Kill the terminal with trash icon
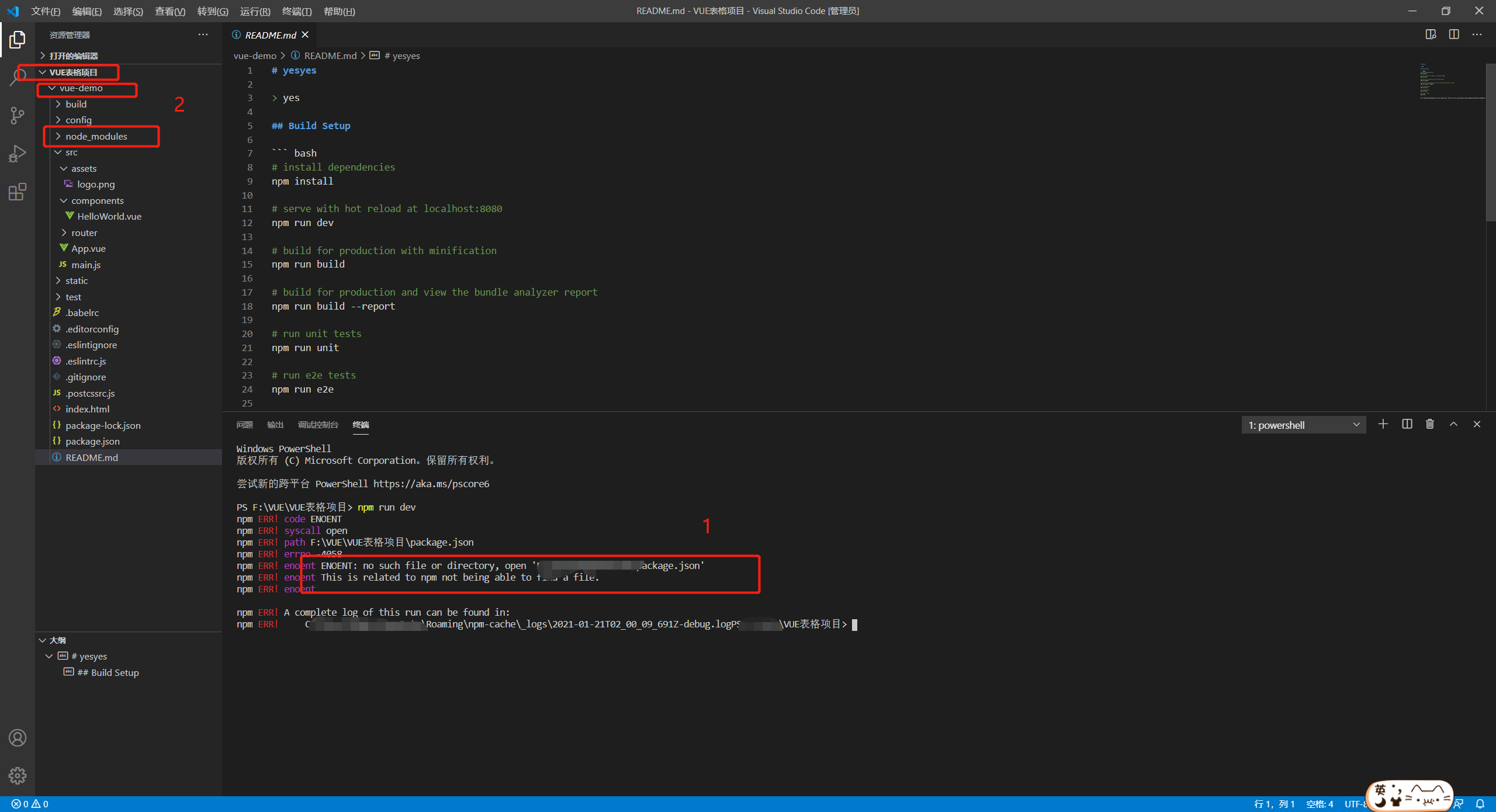 pyautogui.click(x=1430, y=424)
